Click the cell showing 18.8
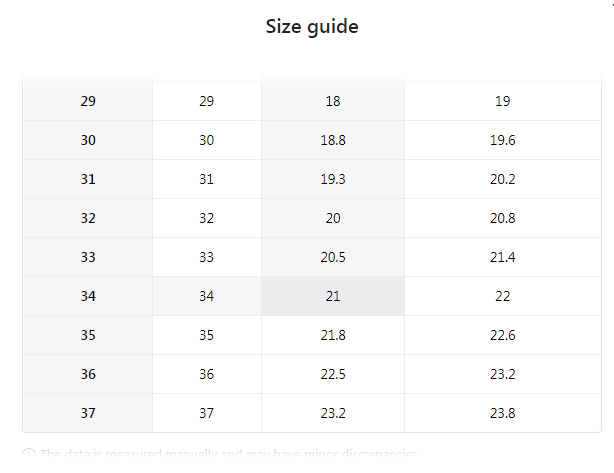This screenshot has width=614, height=473. click(333, 140)
